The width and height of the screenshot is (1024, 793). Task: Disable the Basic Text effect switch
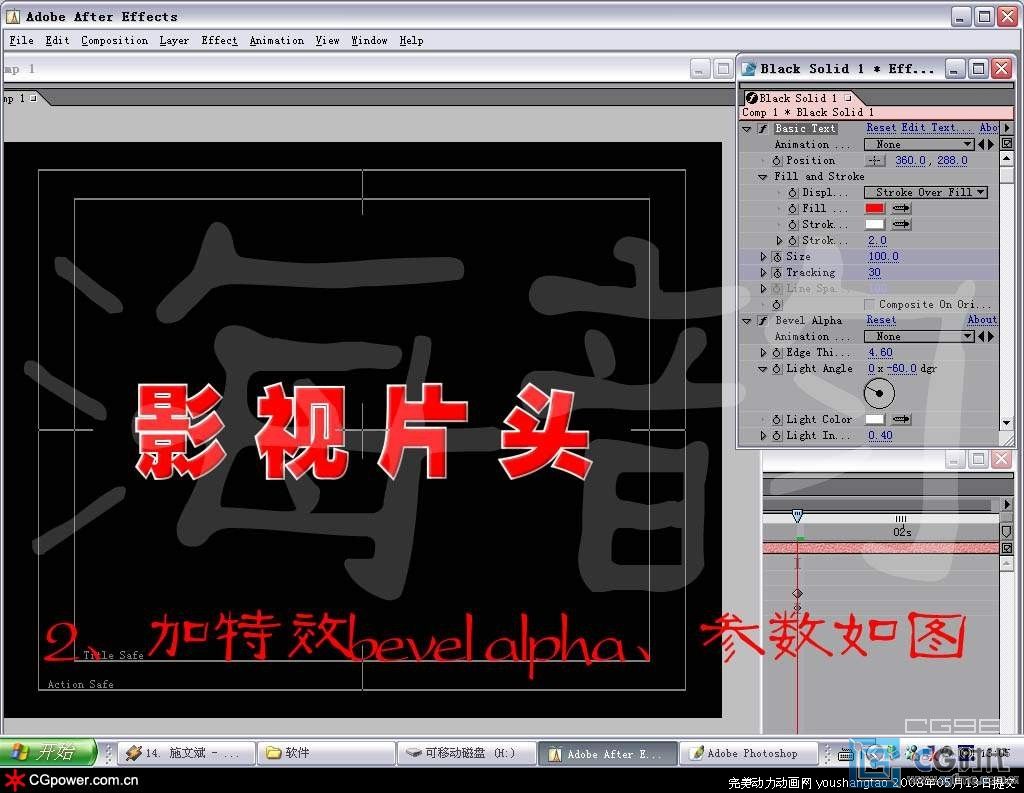(x=762, y=129)
